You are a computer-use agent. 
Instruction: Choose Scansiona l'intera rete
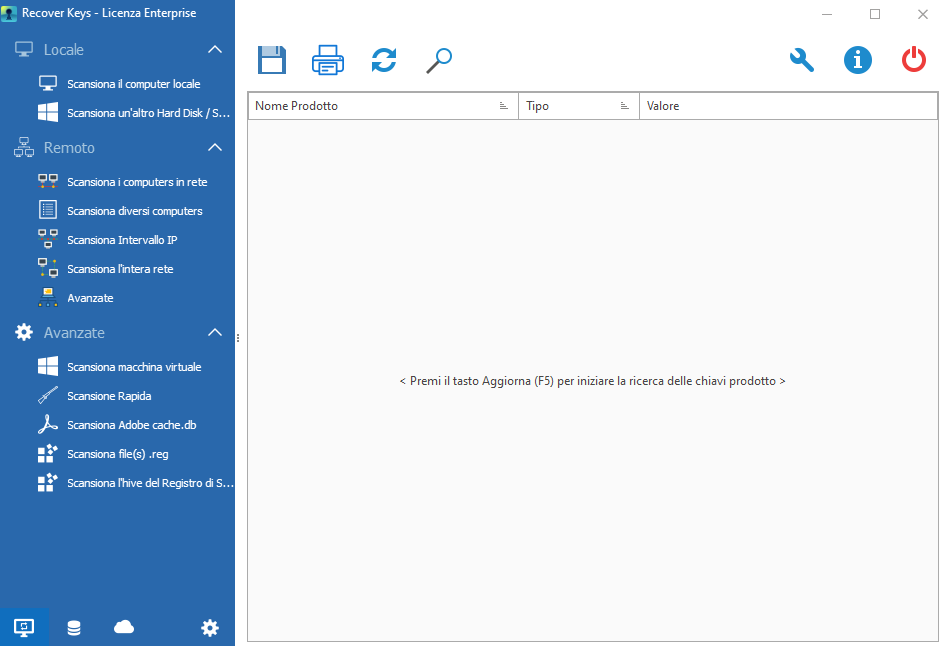[x=120, y=269]
